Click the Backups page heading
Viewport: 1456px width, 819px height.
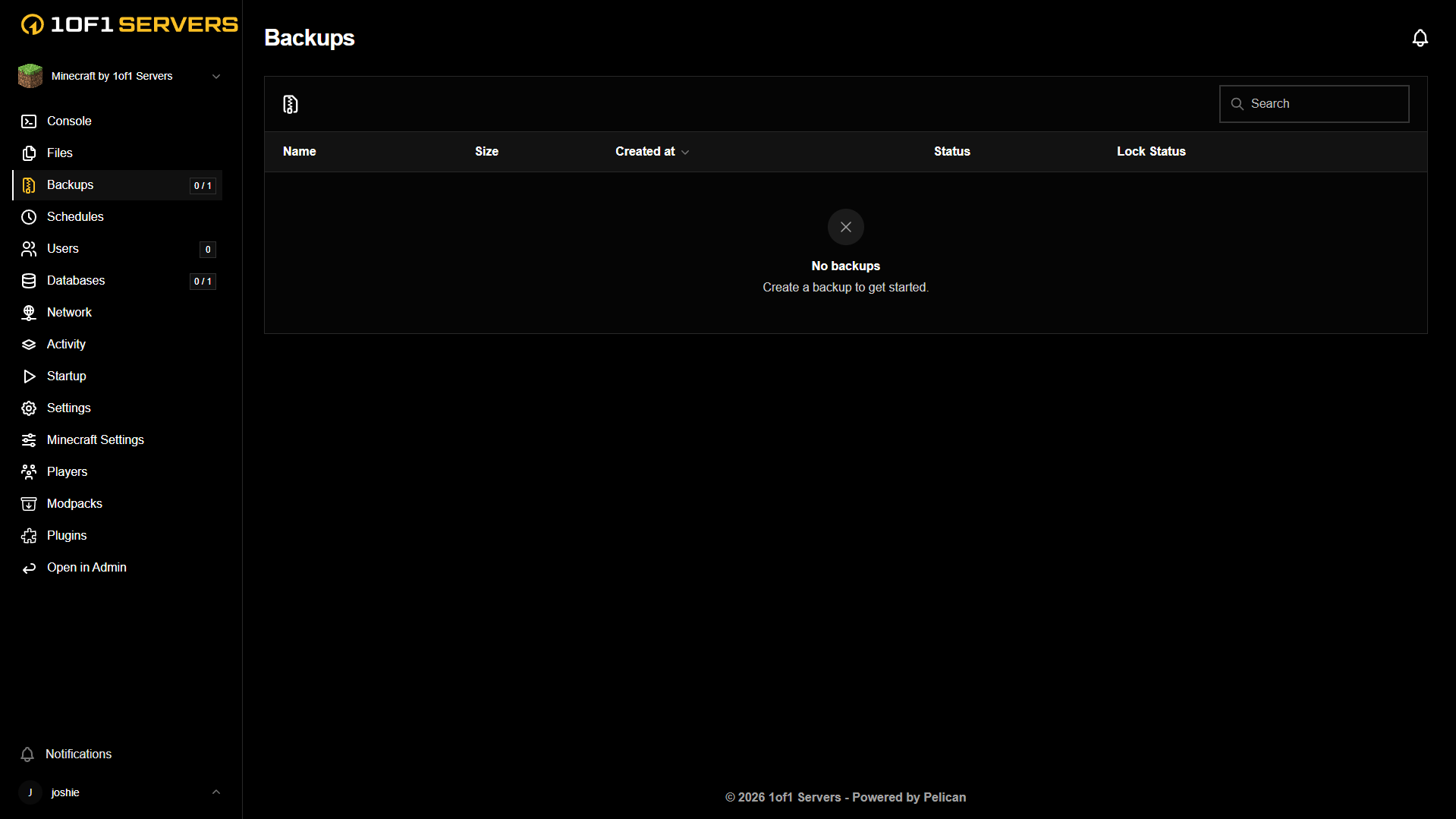click(x=310, y=38)
